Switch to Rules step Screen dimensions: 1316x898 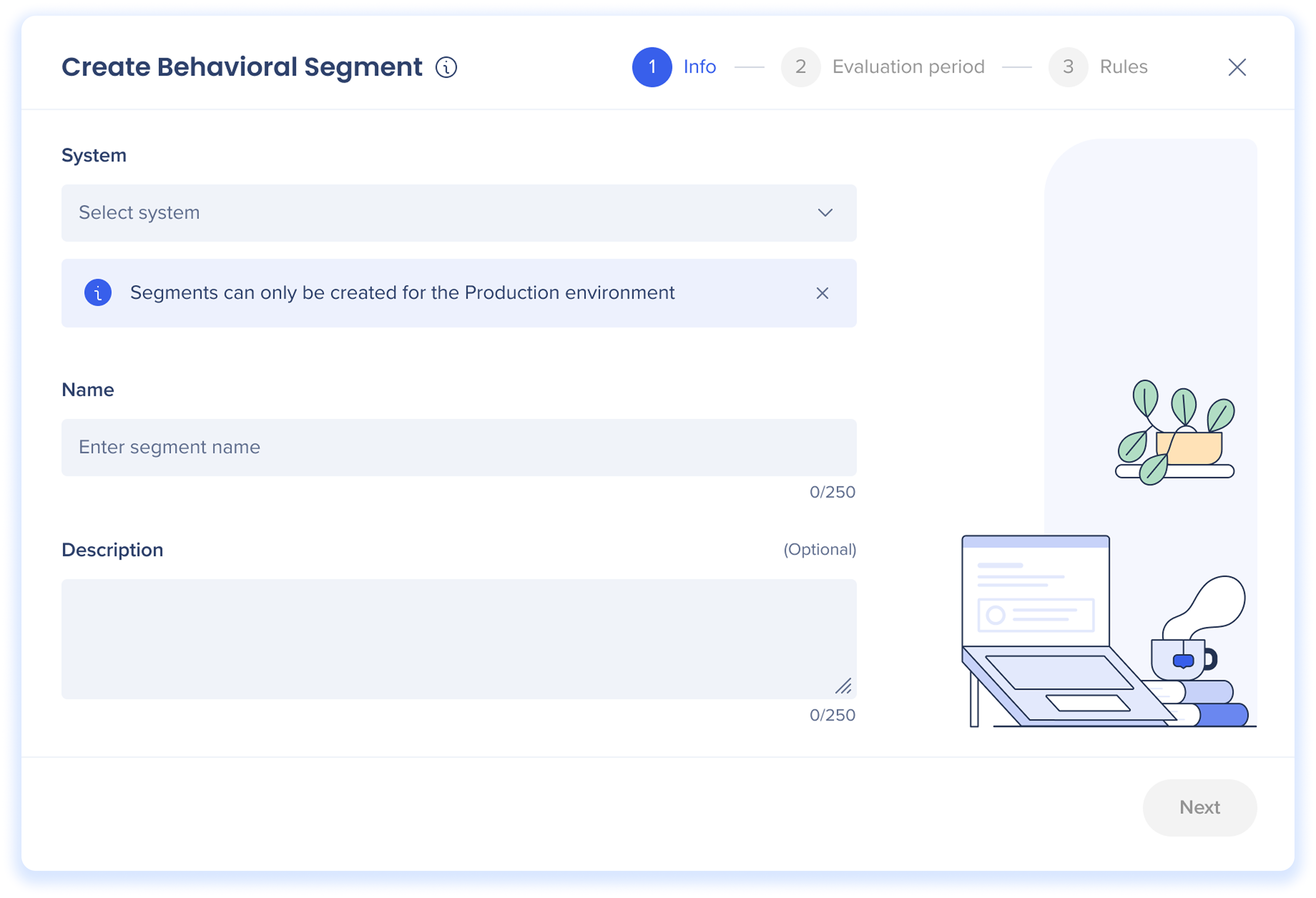(x=1124, y=67)
